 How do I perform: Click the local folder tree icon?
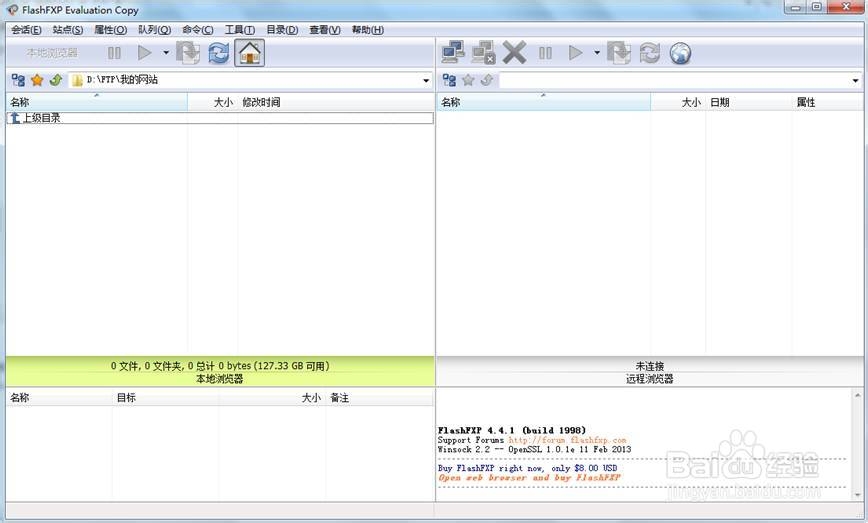[18, 80]
